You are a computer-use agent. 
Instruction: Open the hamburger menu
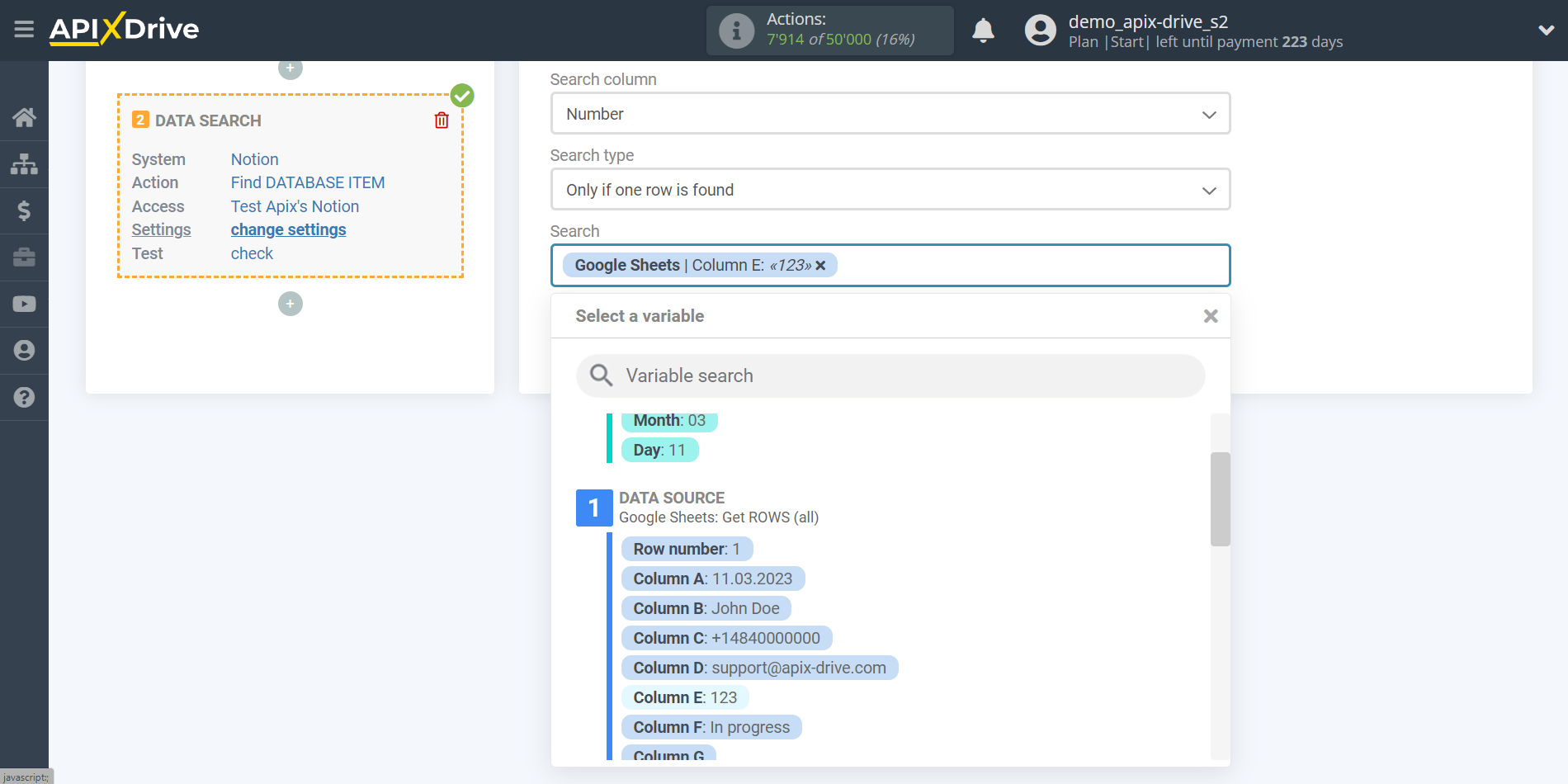(x=24, y=30)
